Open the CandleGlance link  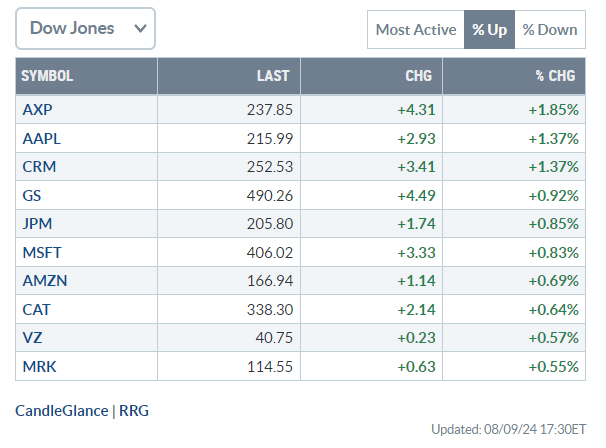(x=62, y=411)
